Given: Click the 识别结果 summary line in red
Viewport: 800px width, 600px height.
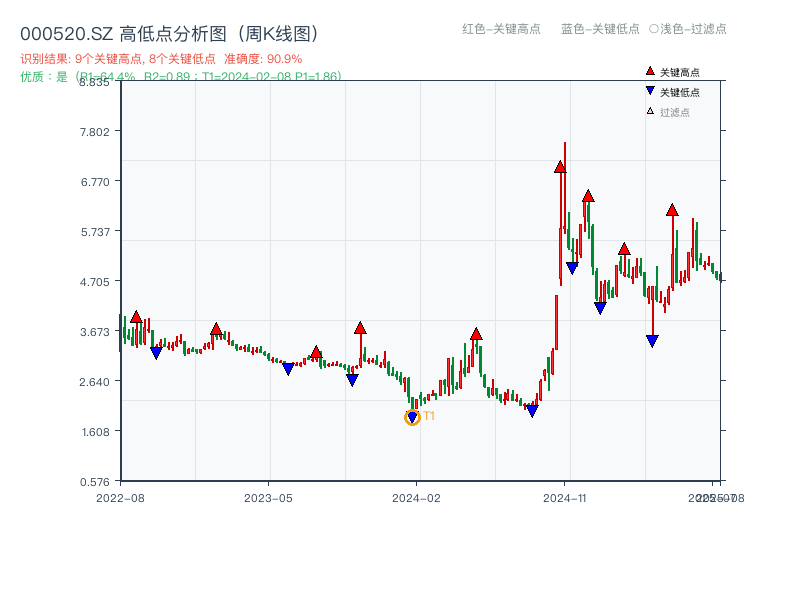Looking at the screenshot, I should [161, 59].
